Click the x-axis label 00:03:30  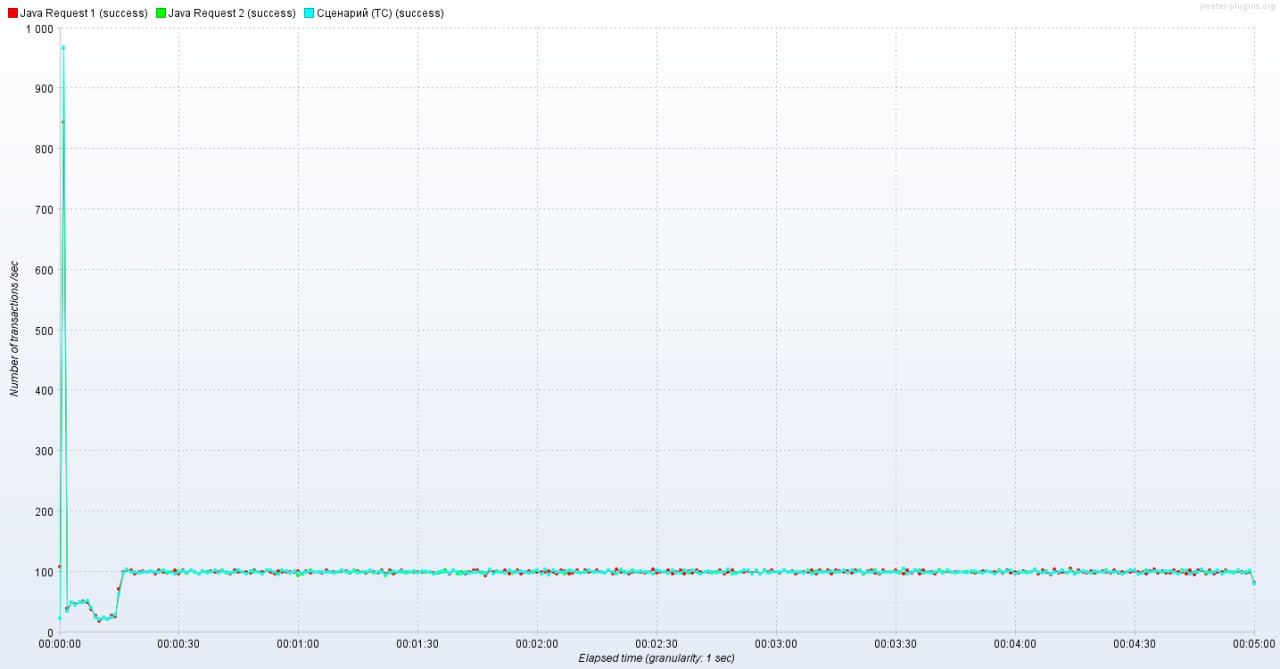[x=895, y=644]
